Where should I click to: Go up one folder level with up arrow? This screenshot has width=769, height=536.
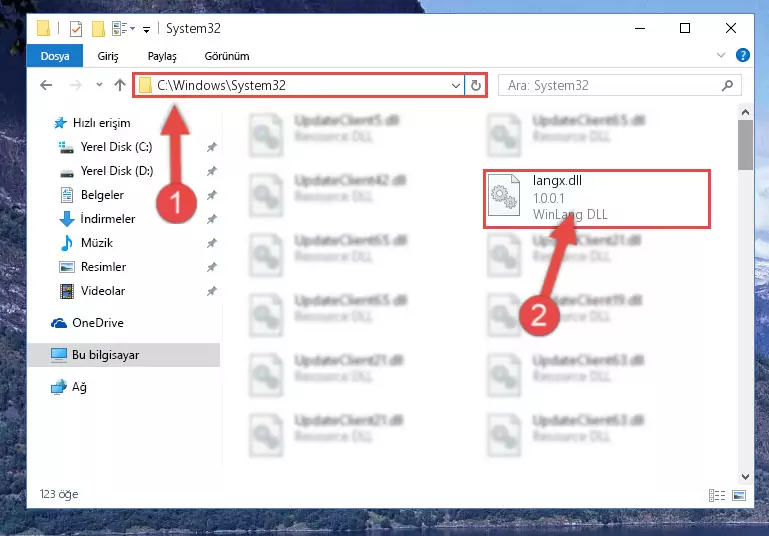point(120,85)
